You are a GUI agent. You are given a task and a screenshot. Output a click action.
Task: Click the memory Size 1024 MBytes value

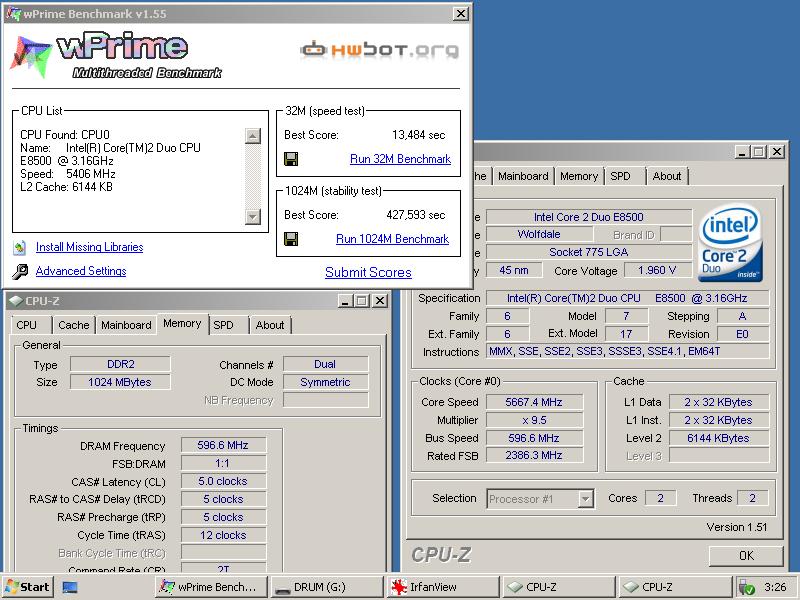point(120,382)
